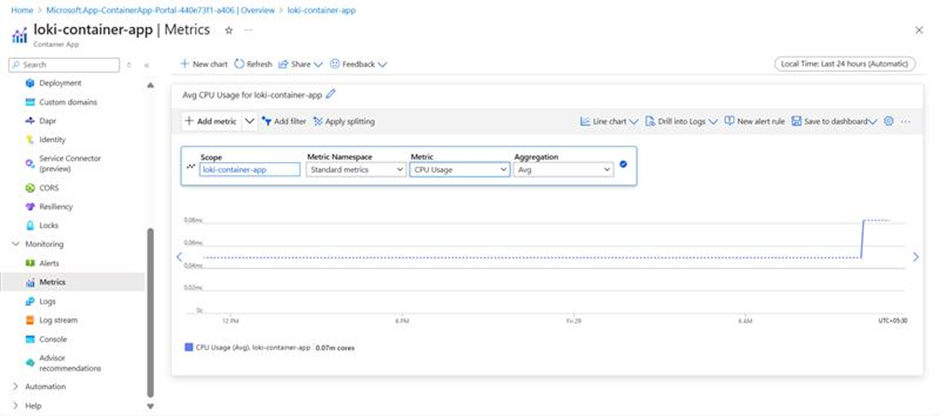
Task: Click the Scope field loki-container-app
Action: click(249, 170)
